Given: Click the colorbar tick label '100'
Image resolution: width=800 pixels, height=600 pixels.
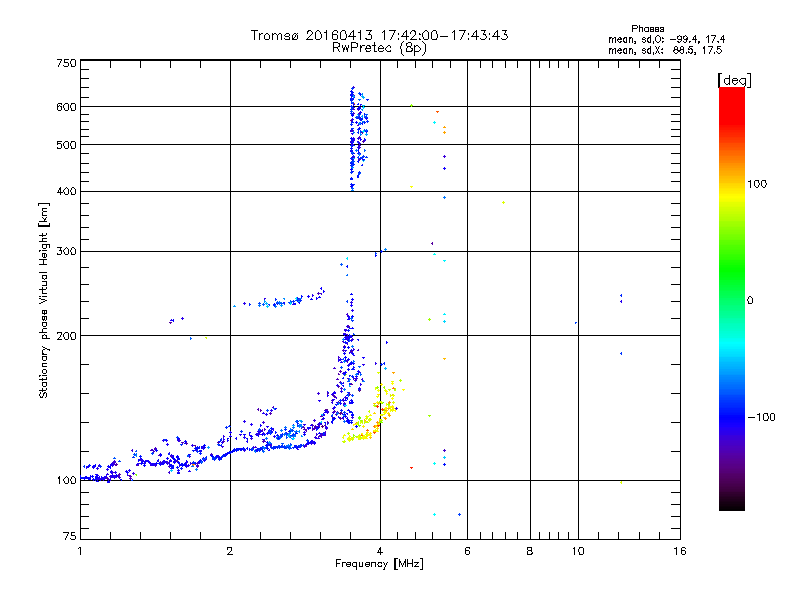Looking at the screenshot, I should (757, 184).
